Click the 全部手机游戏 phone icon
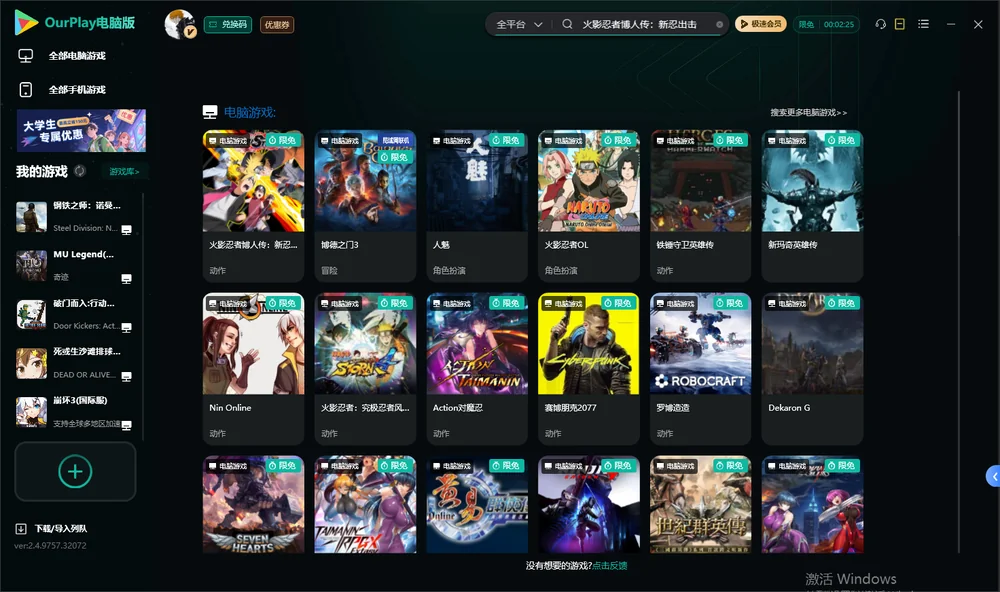 [x=26, y=90]
